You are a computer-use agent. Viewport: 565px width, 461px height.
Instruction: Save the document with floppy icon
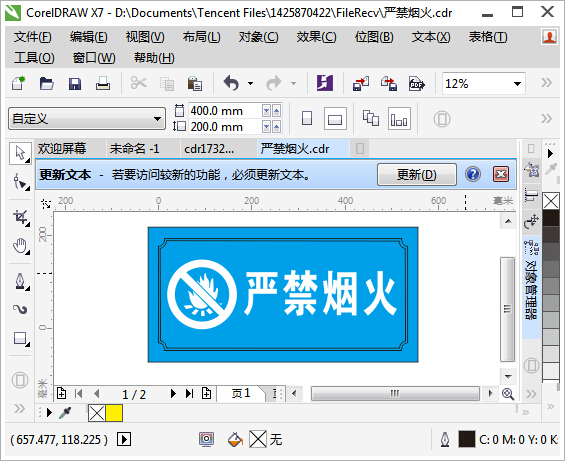pyautogui.click(x=75, y=84)
